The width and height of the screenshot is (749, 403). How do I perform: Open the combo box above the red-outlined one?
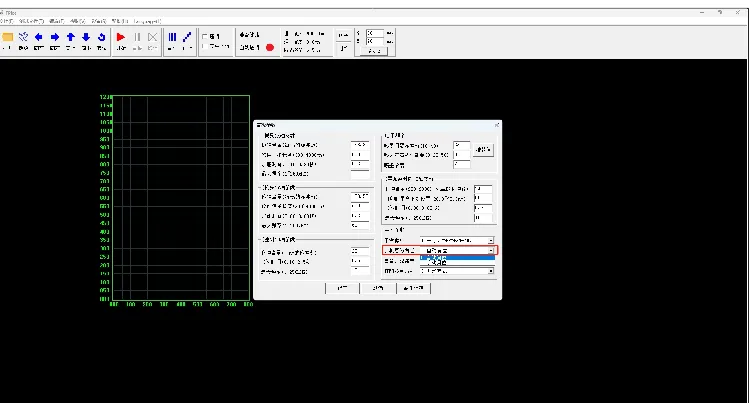point(457,240)
